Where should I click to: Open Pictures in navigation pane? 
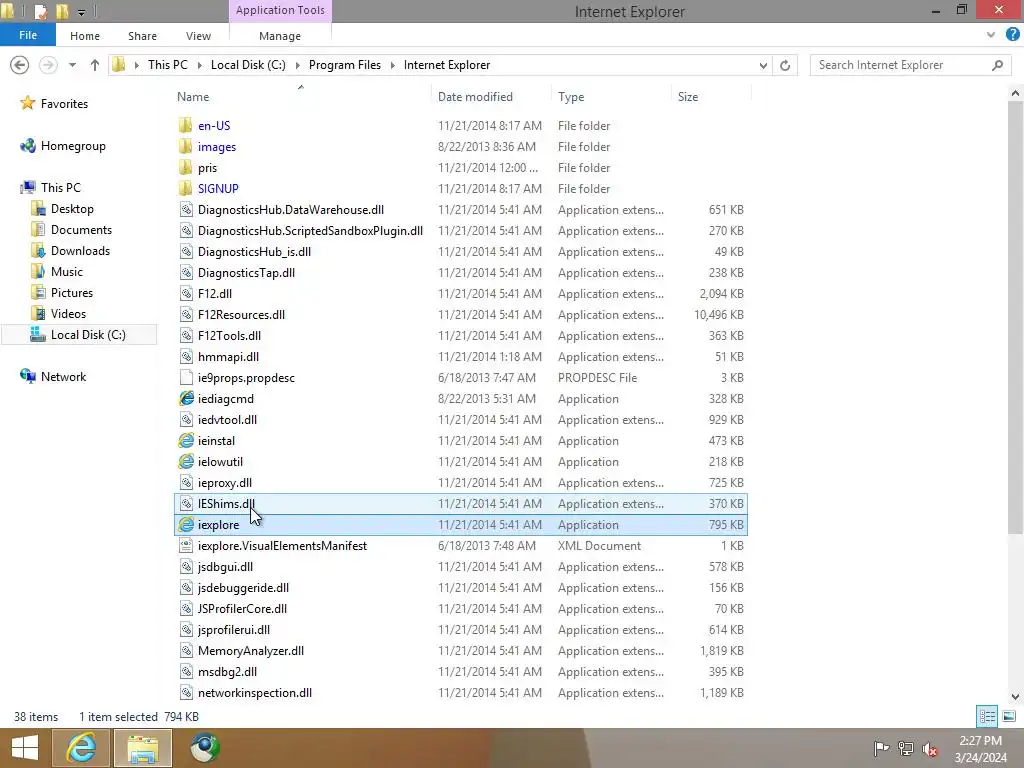[x=72, y=293]
